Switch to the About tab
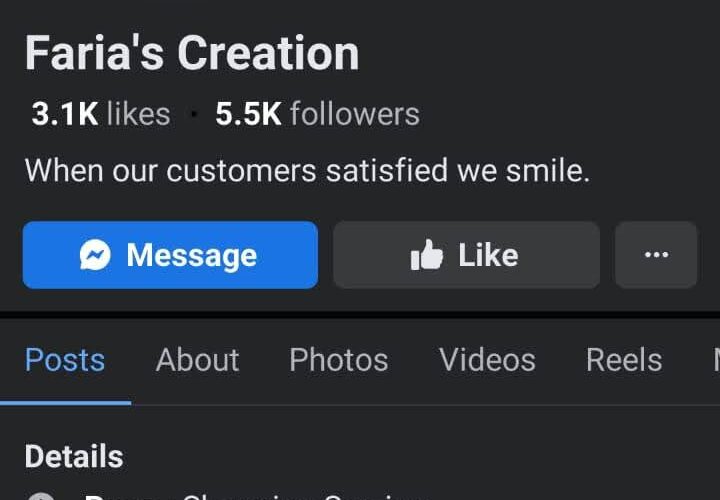Image resolution: width=720 pixels, height=500 pixels. coord(197,360)
